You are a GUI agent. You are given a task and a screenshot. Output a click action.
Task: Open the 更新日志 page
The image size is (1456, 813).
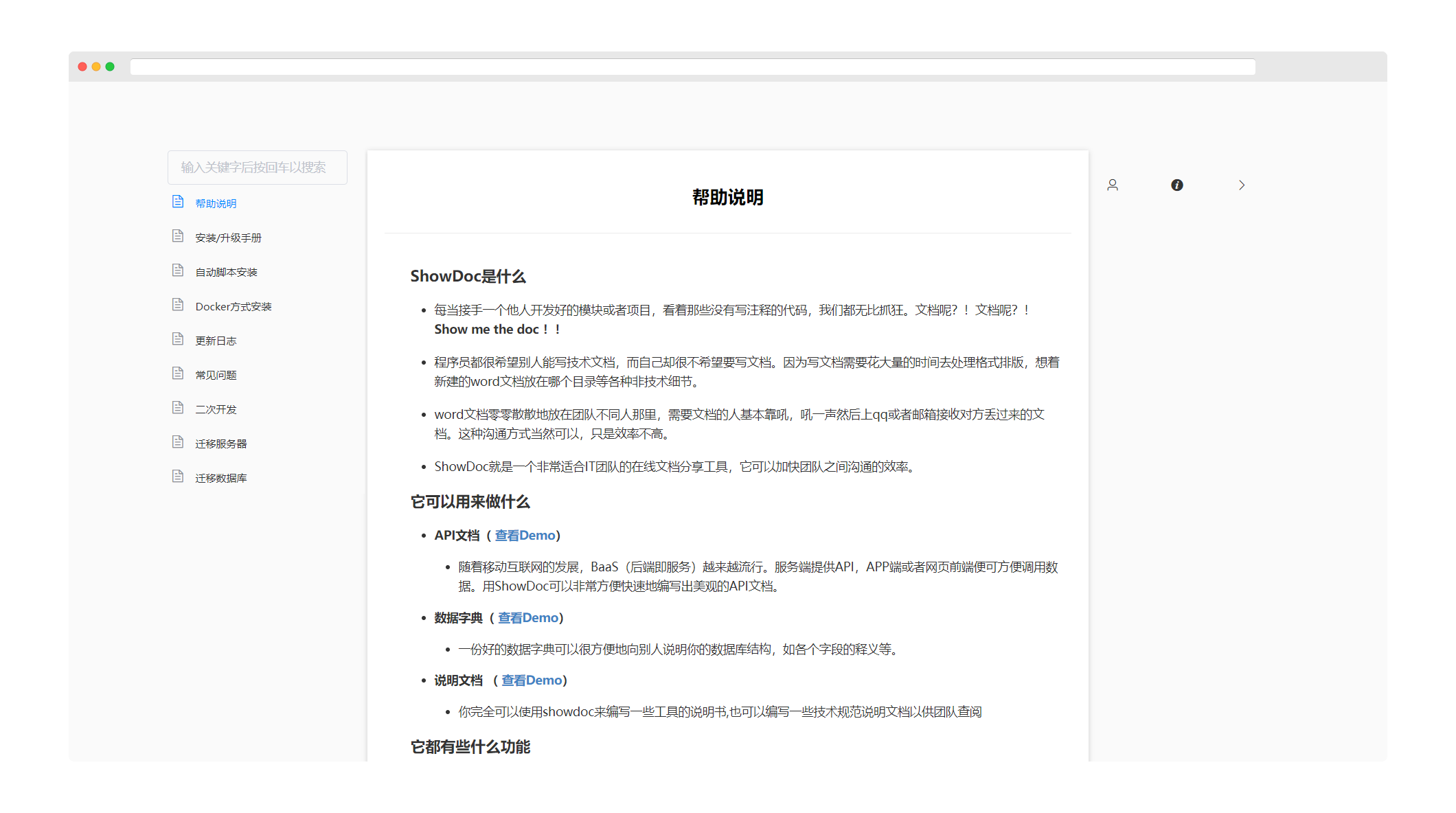[216, 341]
